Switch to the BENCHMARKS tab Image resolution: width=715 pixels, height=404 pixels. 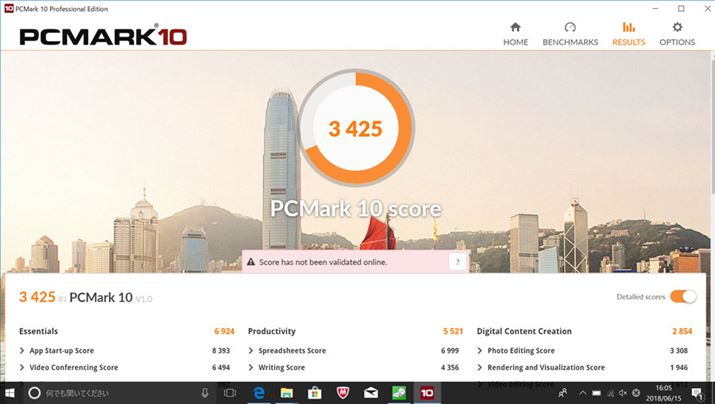point(570,34)
